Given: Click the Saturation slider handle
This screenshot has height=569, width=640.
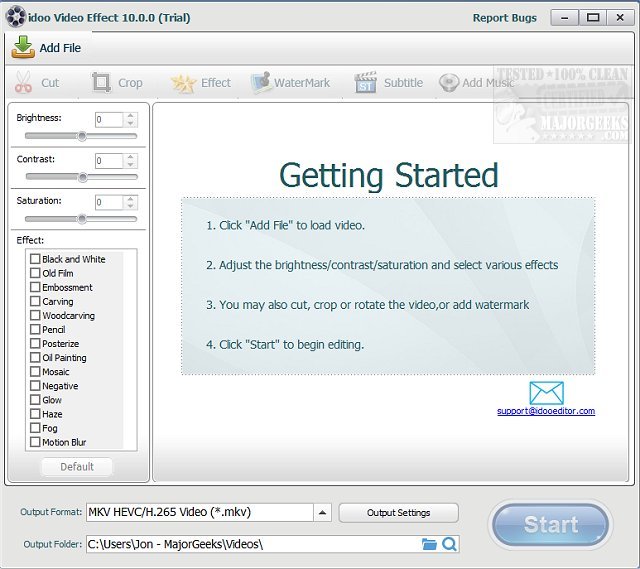Looking at the screenshot, I should click(82, 219).
